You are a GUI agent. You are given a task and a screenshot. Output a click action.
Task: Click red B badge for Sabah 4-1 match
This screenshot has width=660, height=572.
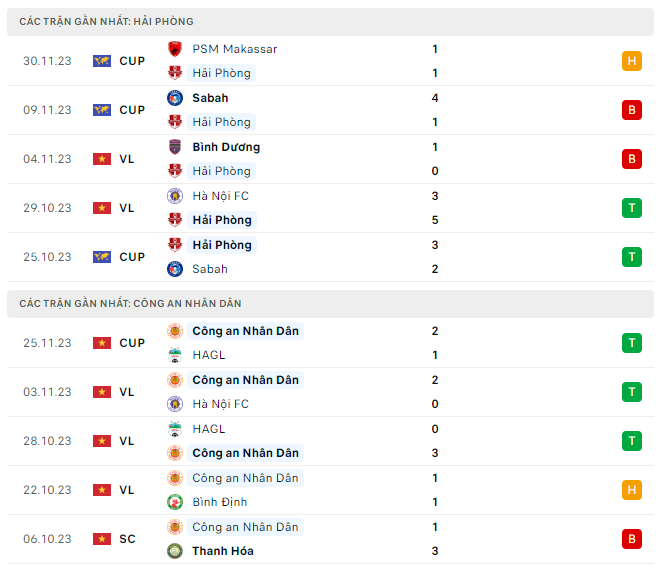(631, 110)
